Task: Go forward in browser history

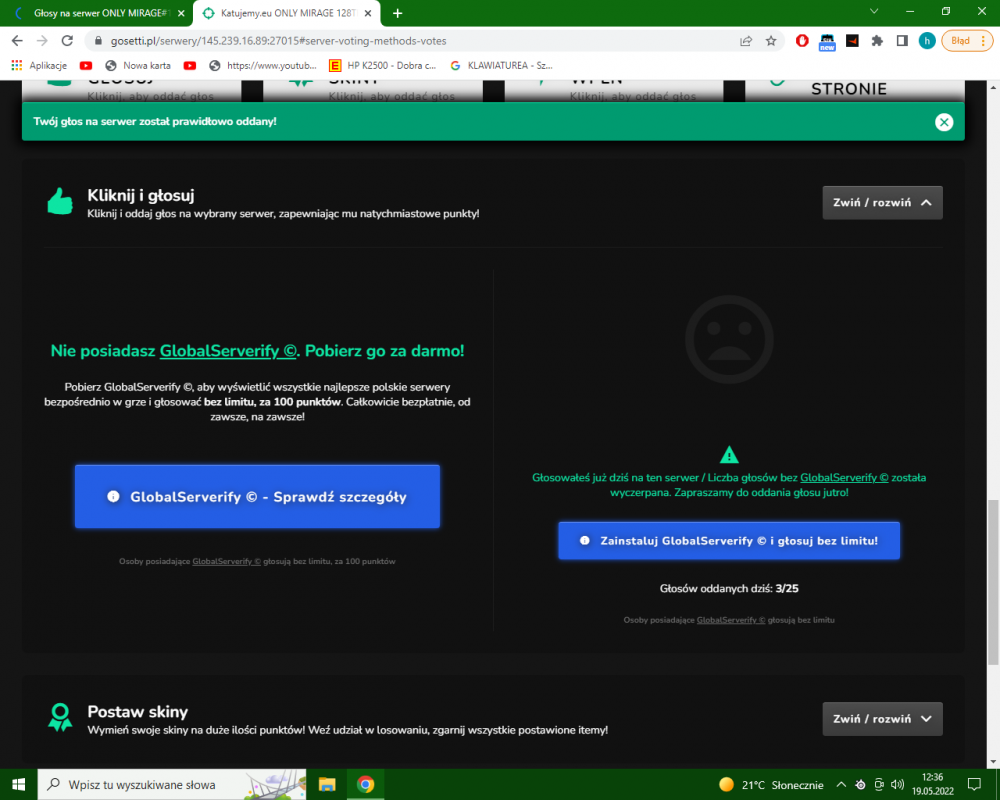Action: 42,41
